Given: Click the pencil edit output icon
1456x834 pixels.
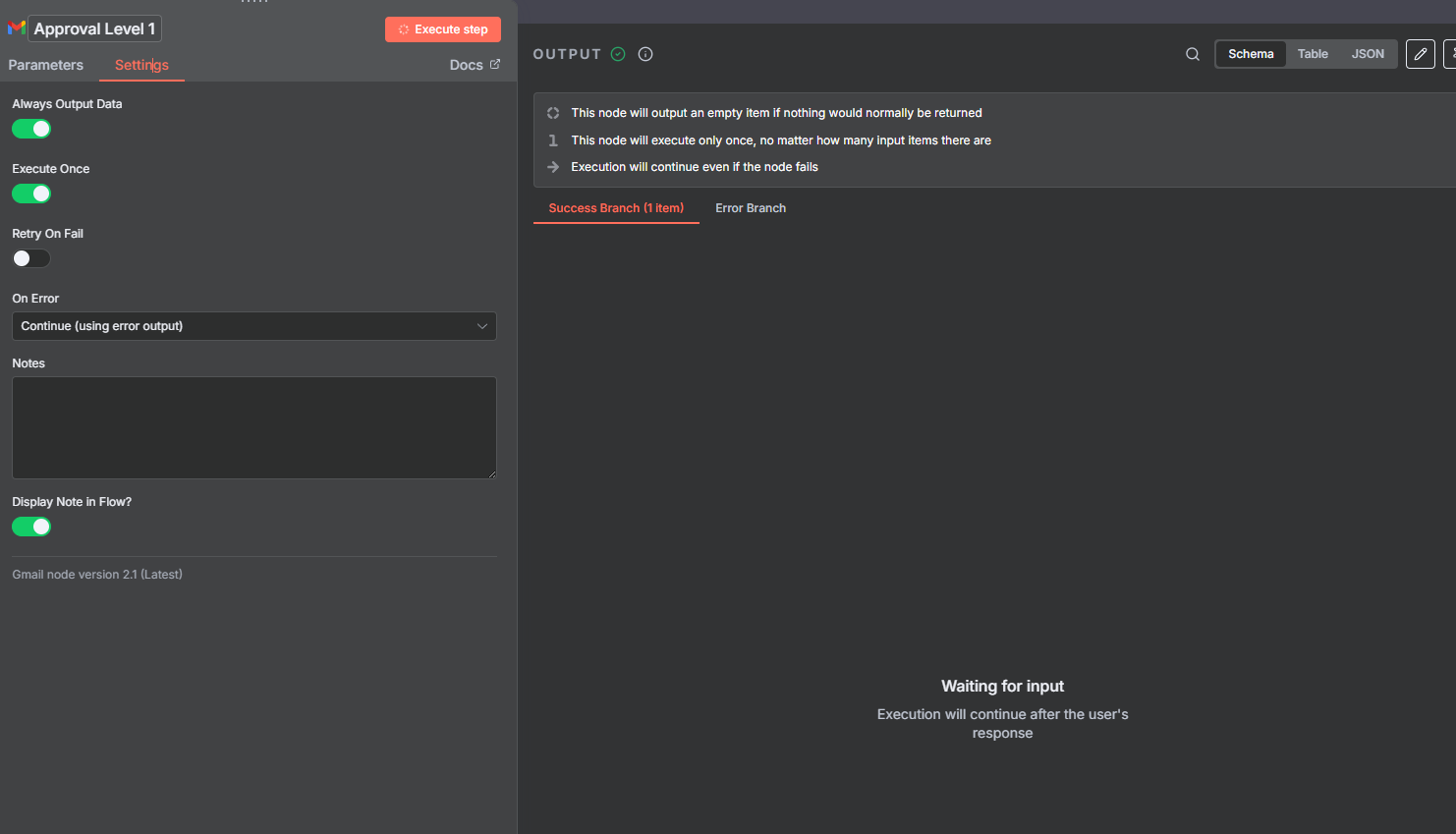Looking at the screenshot, I should click(x=1420, y=54).
